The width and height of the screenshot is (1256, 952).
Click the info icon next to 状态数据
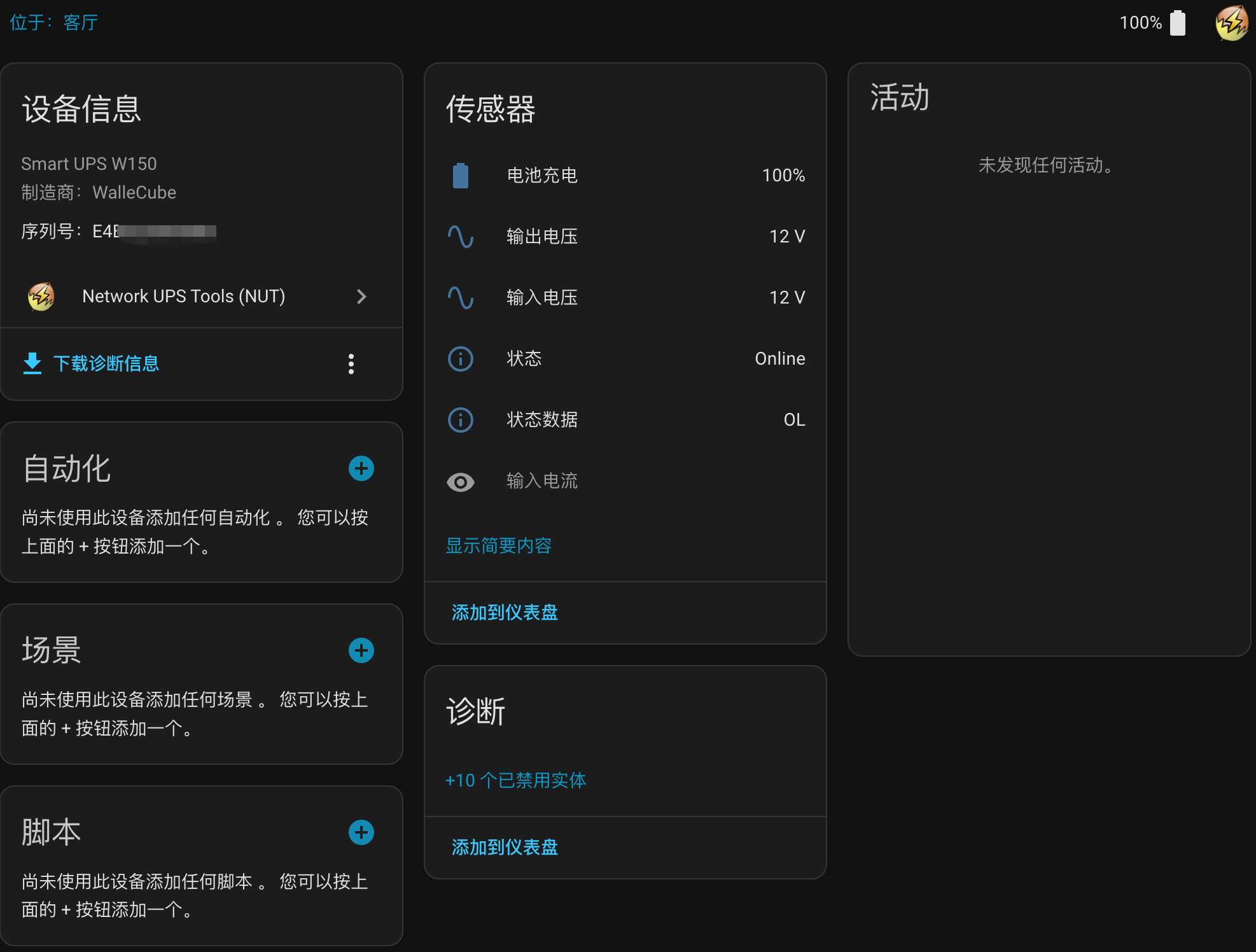[x=460, y=419]
